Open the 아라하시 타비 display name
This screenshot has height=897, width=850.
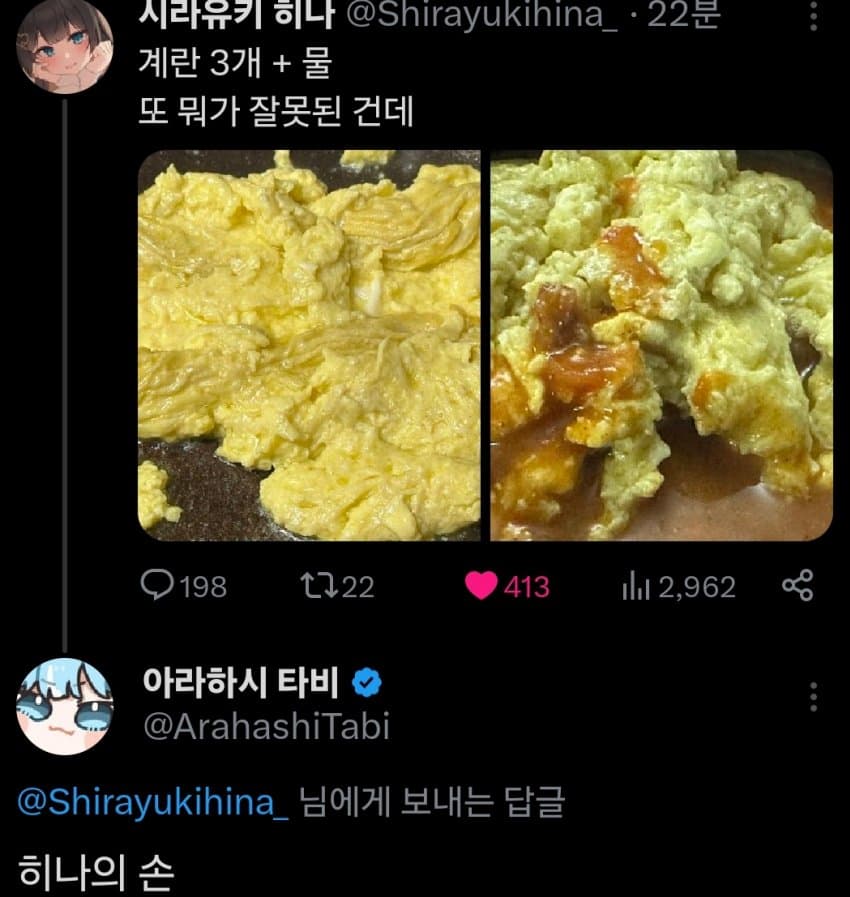tap(241, 682)
